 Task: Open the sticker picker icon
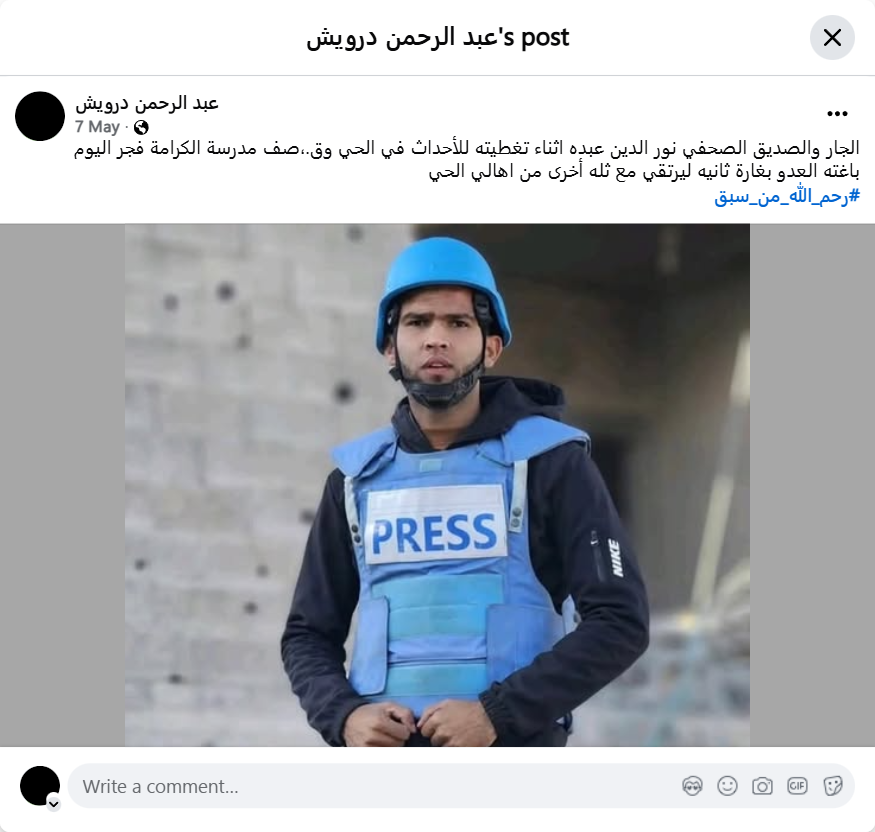832,786
